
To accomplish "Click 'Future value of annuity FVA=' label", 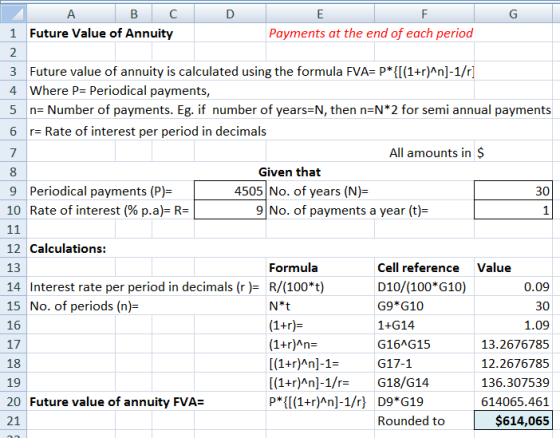I will [x=117, y=402].
